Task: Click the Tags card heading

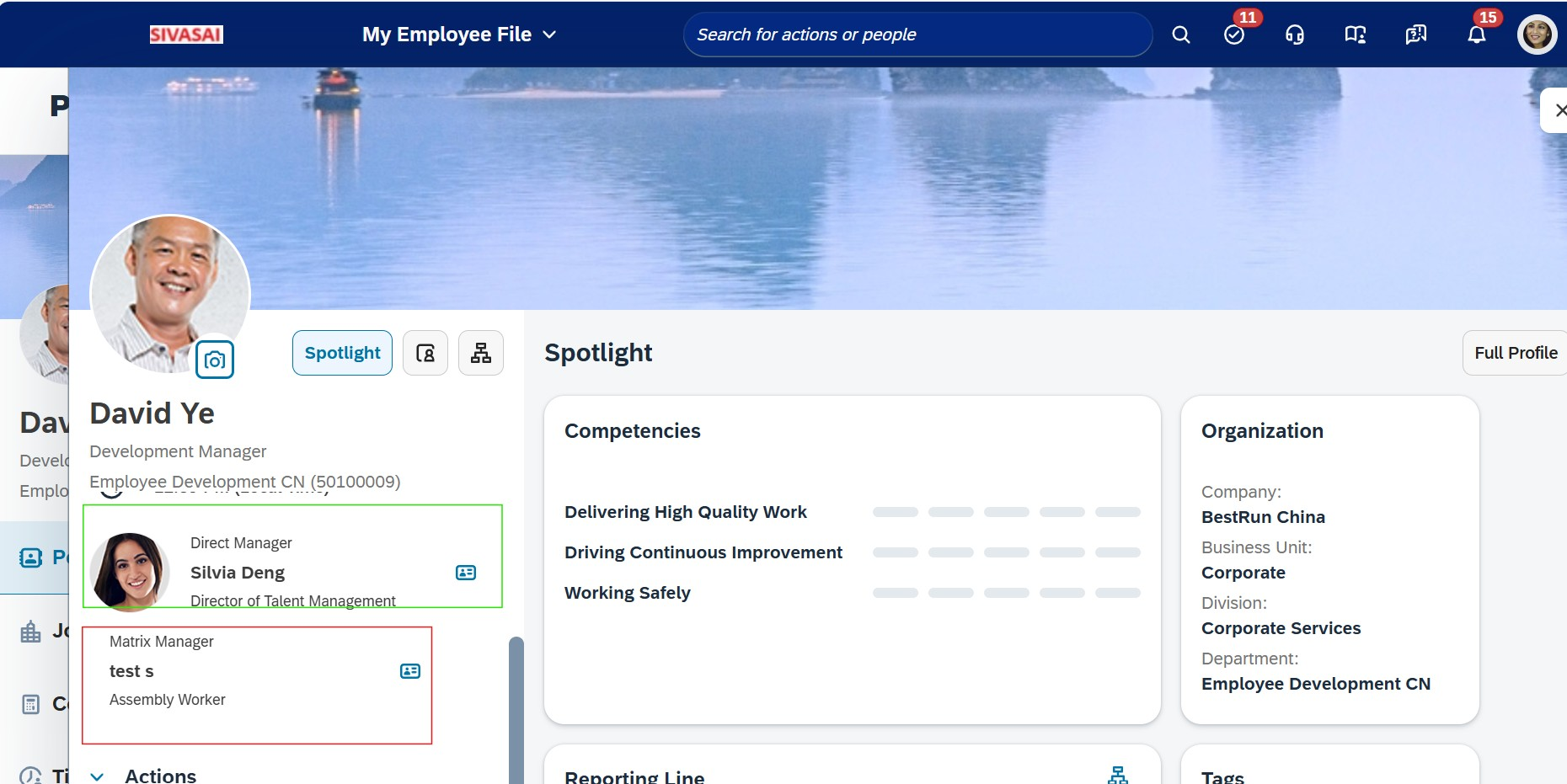Action: click(1222, 776)
